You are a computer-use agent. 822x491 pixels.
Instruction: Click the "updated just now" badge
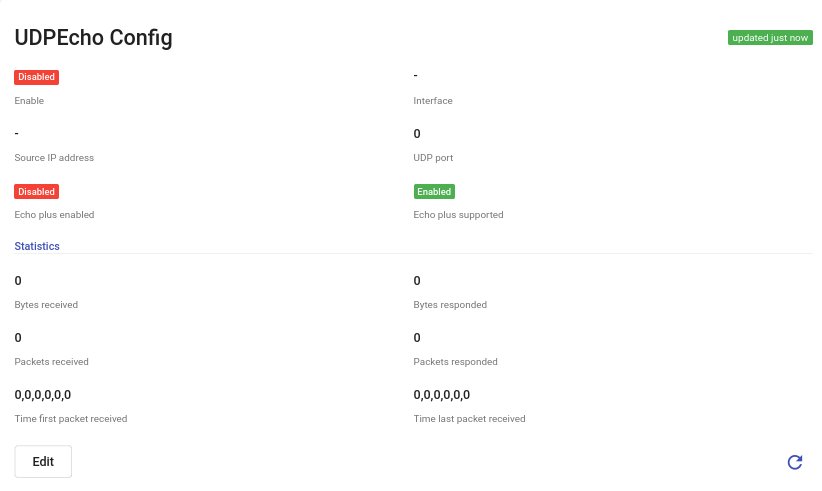[770, 38]
